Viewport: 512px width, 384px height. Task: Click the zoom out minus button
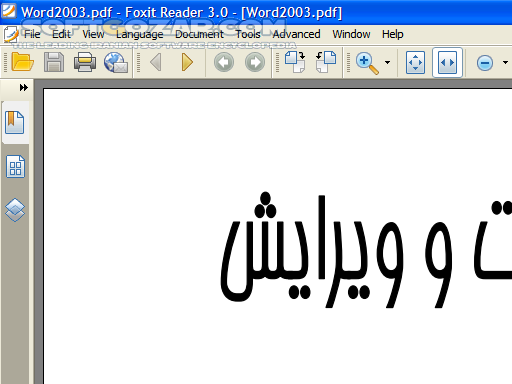pyautogui.click(x=485, y=63)
